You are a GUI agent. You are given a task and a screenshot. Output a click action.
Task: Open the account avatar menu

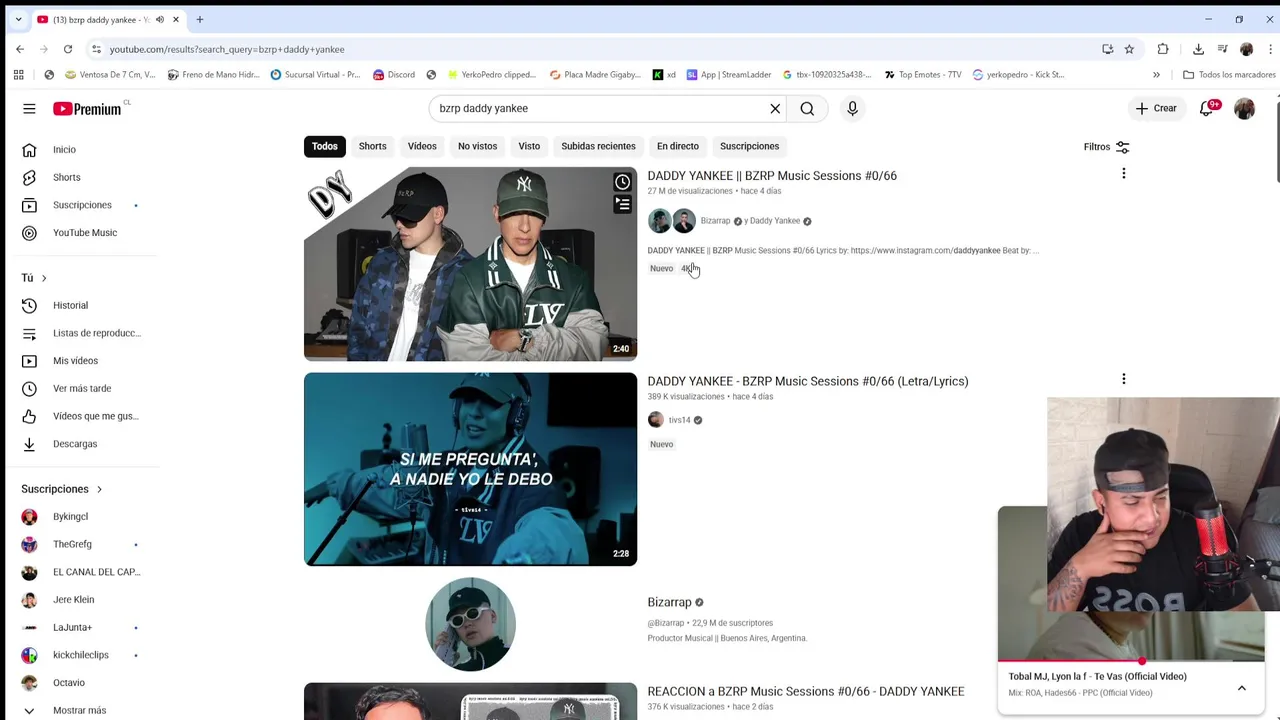[x=1244, y=108]
